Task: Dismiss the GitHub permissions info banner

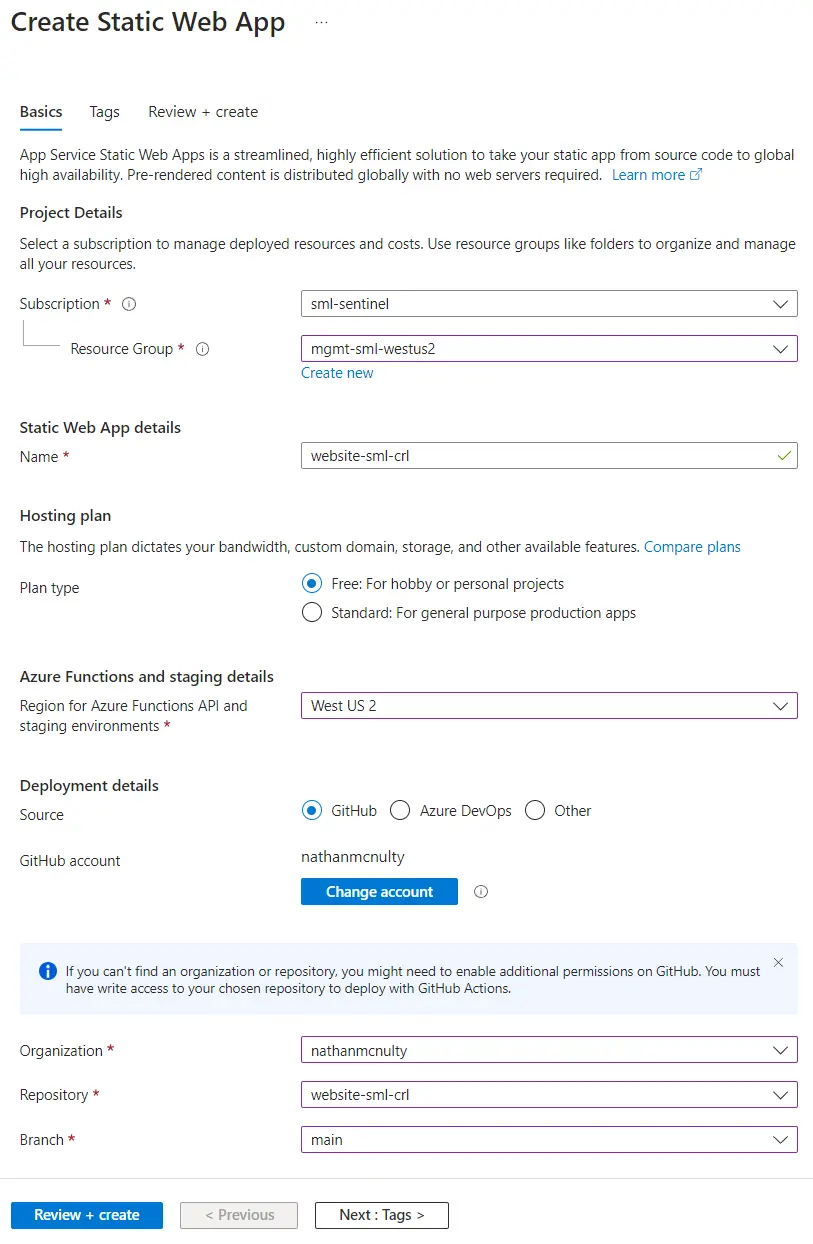Action: tap(779, 963)
